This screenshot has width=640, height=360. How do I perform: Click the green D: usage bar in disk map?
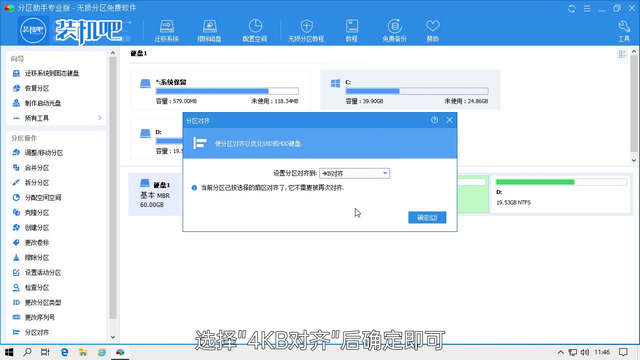[x=561, y=182]
